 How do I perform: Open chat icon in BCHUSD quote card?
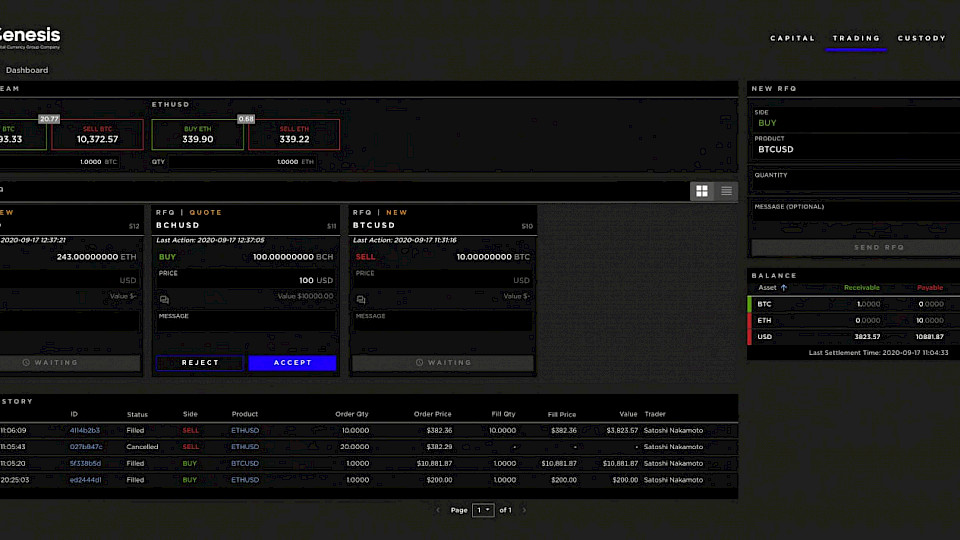[x=164, y=299]
